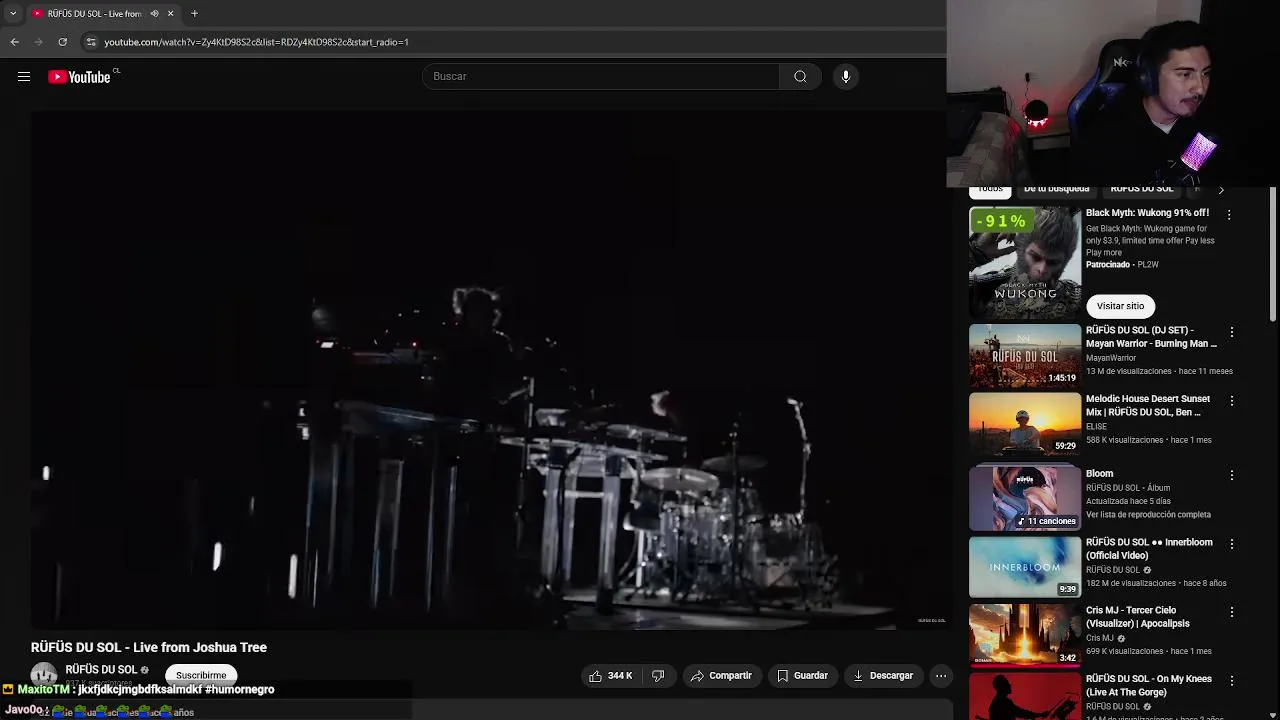Open a new browser tab
This screenshot has height=720, width=1280.
194,13
